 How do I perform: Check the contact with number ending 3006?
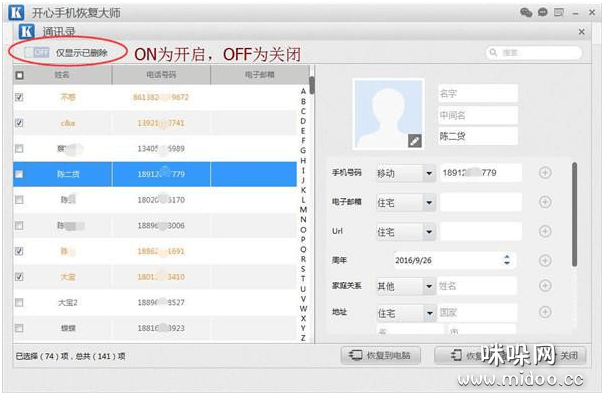[19, 225]
